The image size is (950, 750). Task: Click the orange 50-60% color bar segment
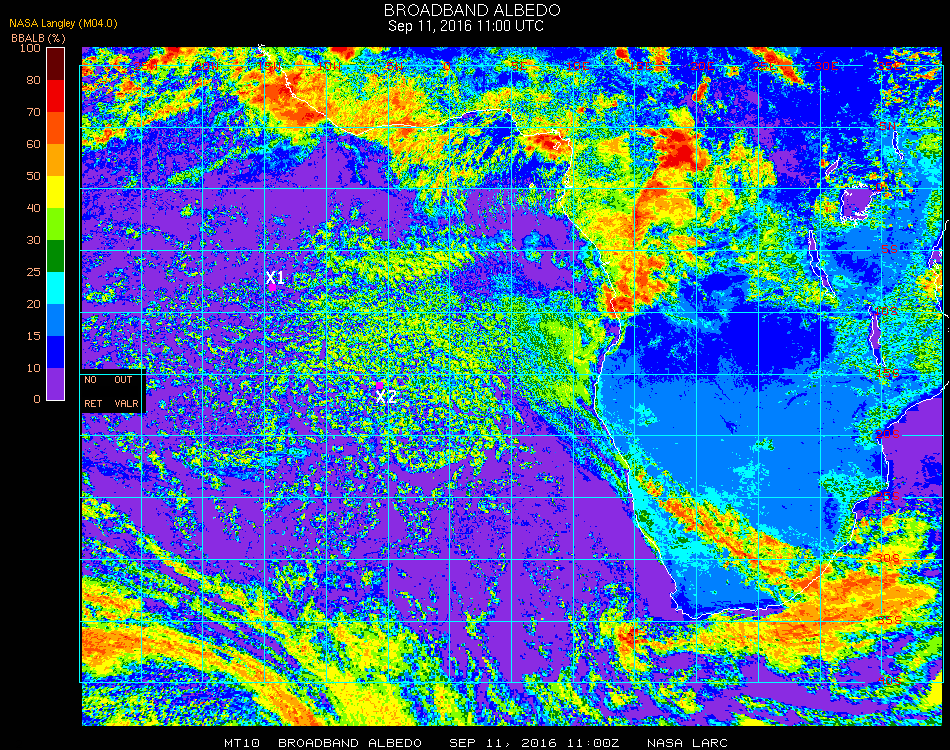(x=55, y=160)
